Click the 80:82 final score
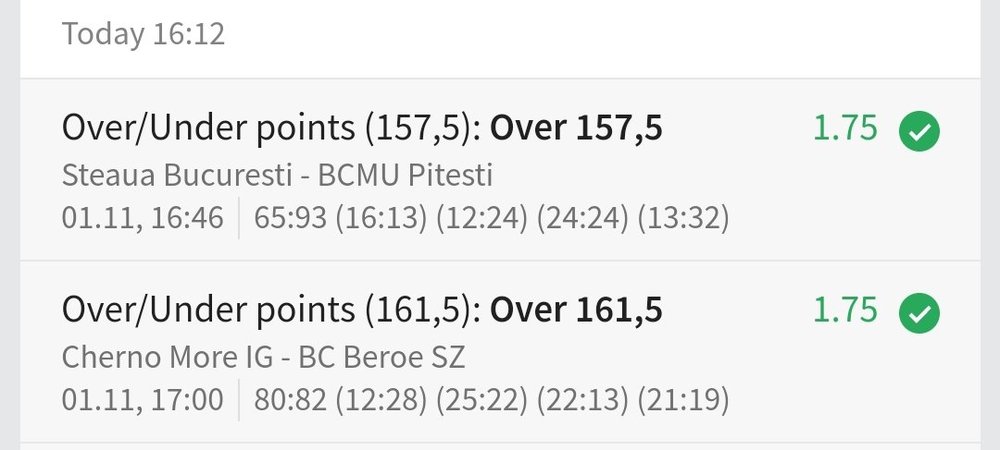The image size is (1000, 450). pos(290,400)
